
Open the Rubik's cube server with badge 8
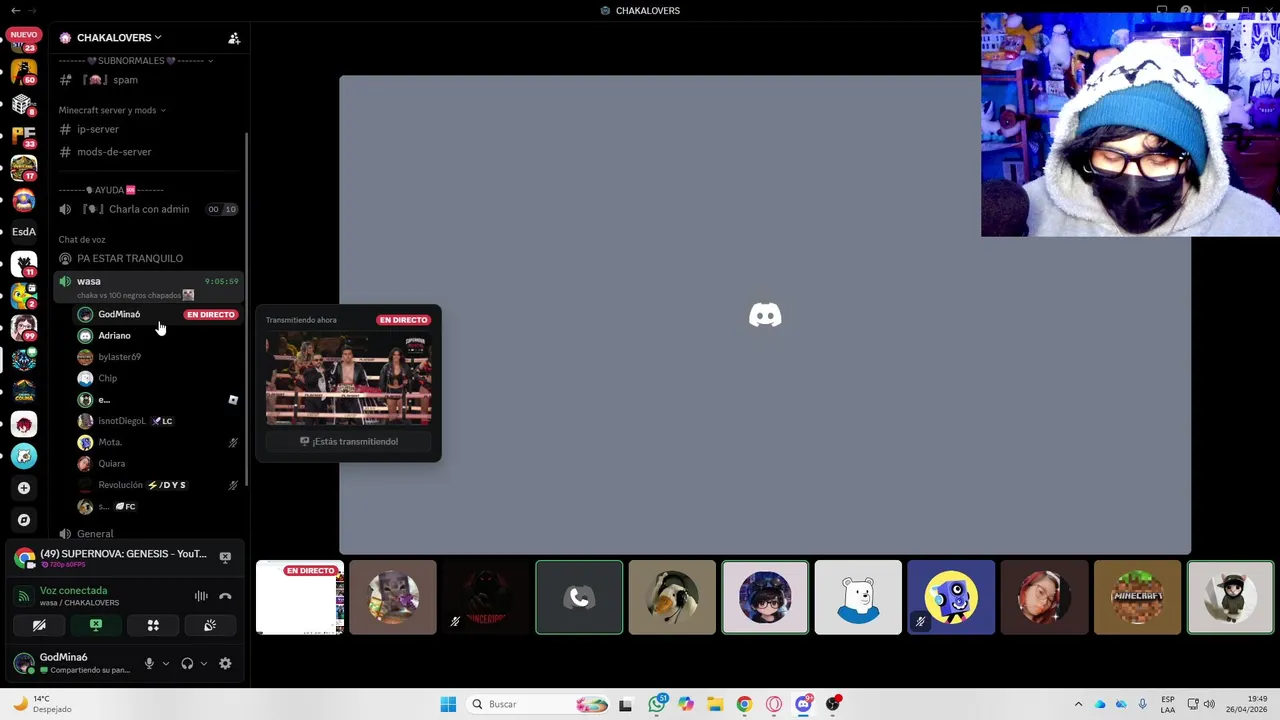click(x=24, y=105)
